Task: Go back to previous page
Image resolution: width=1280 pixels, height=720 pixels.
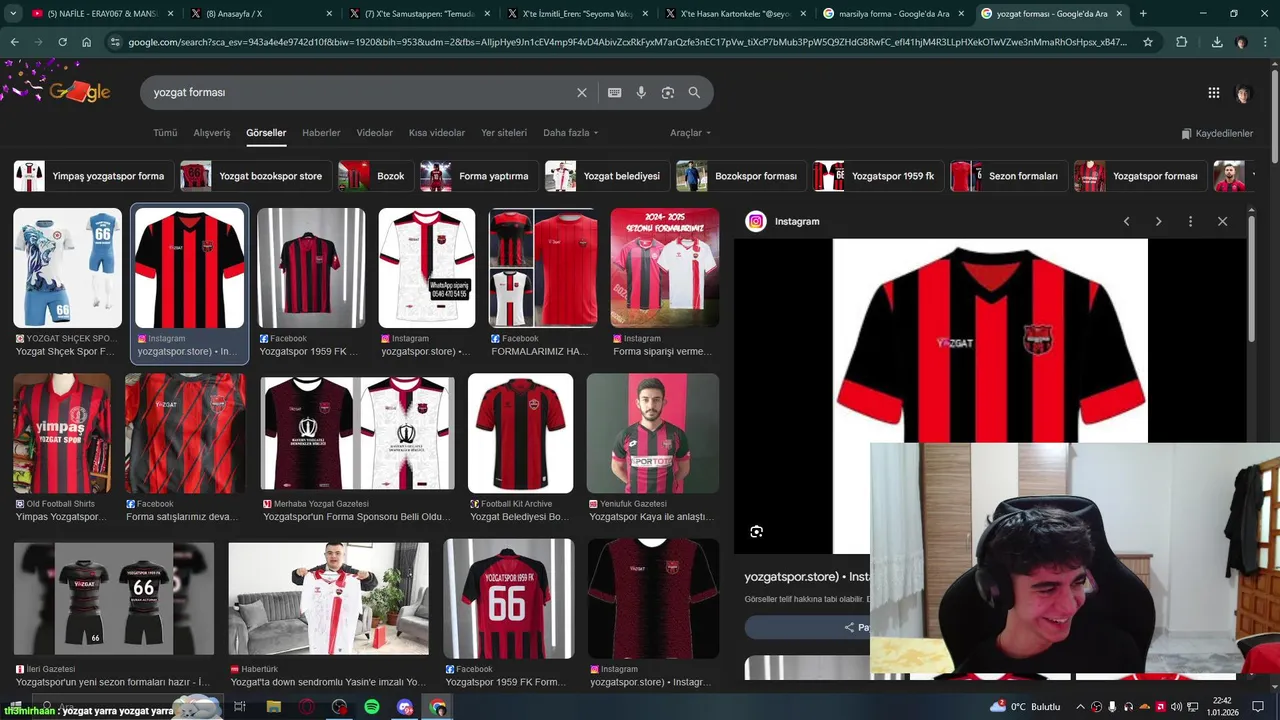Action: (14, 42)
